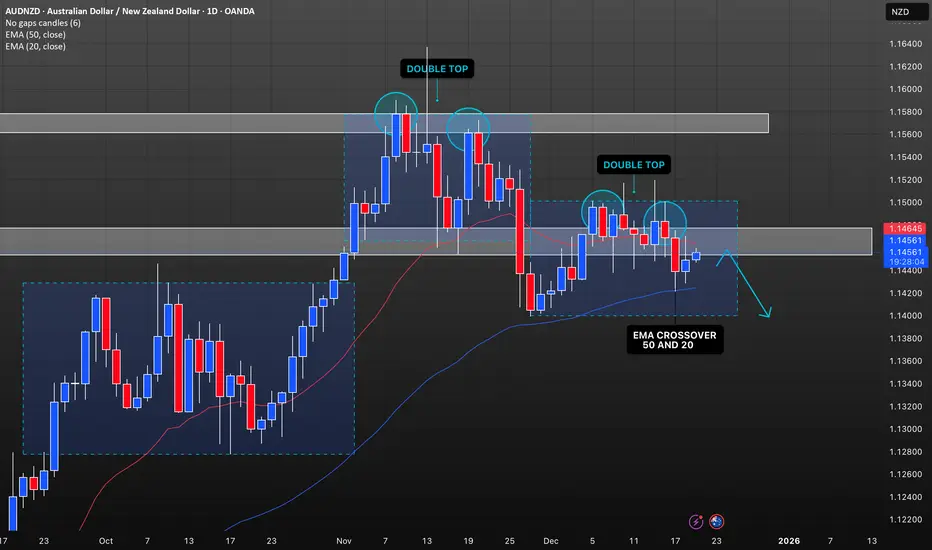Click the 5 date label on time axis
This screenshot has height=550, width=932.
592,541
